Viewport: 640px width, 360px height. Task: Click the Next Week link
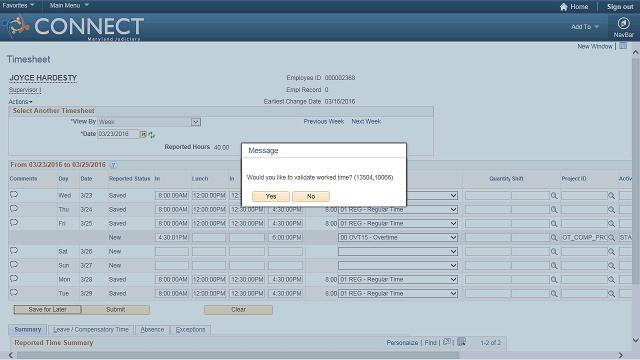(366, 122)
